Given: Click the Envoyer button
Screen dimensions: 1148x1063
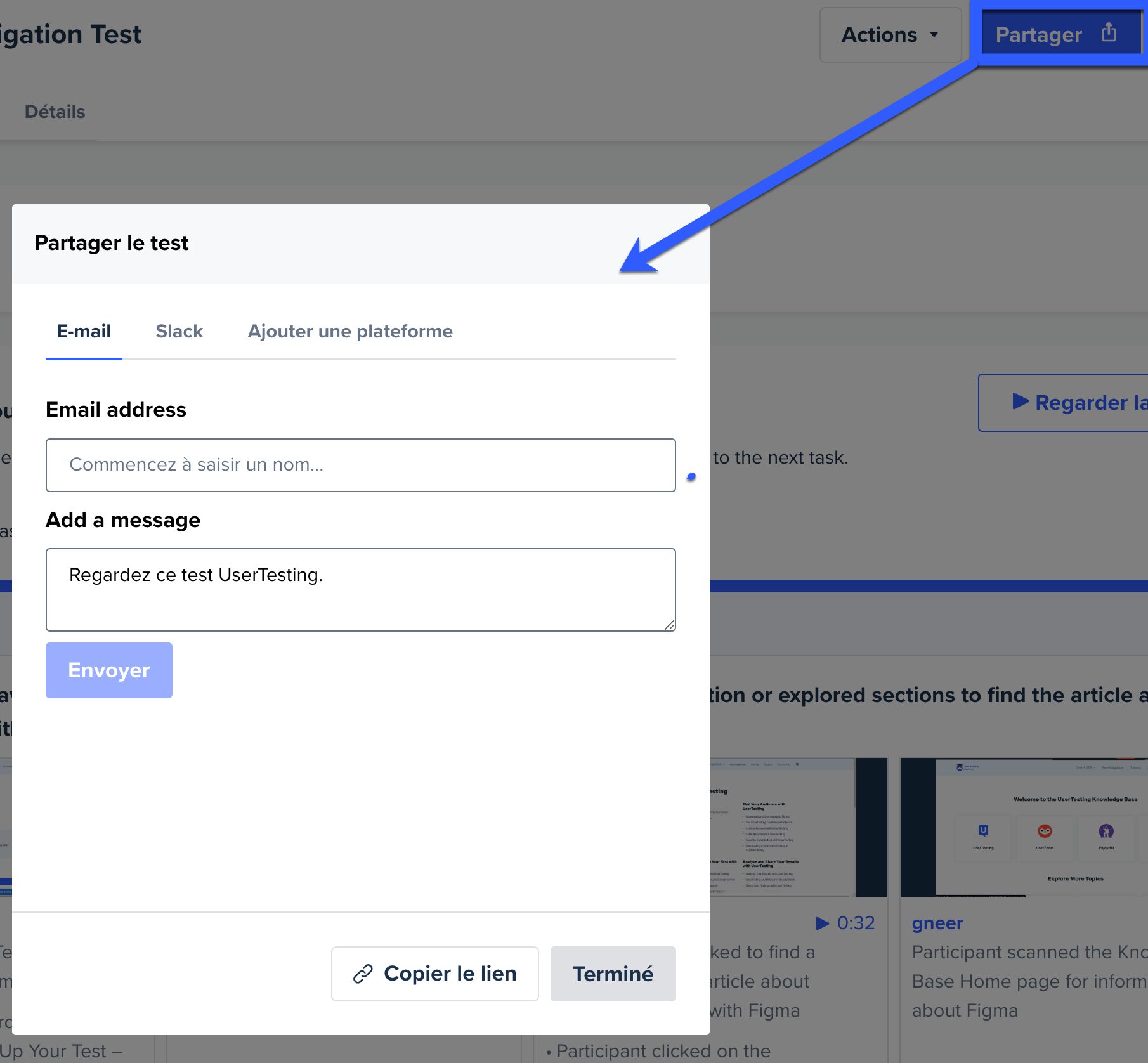Looking at the screenshot, I should coord(109,670).
